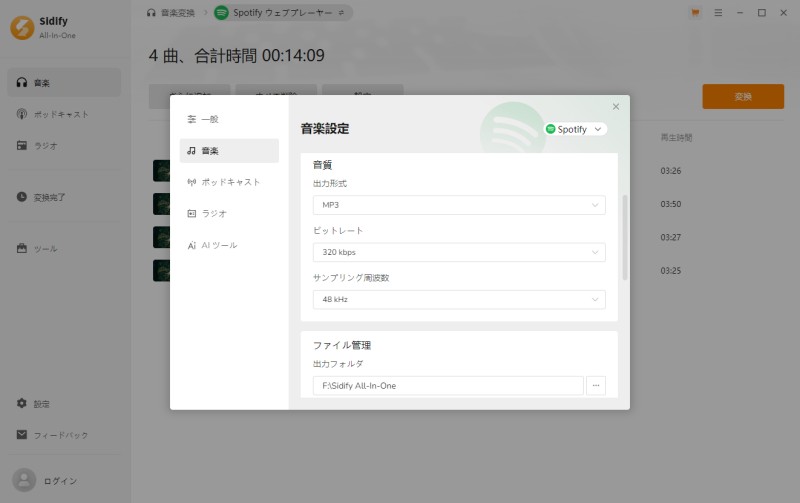Click the gear icon beside 設定

[22, 404]
